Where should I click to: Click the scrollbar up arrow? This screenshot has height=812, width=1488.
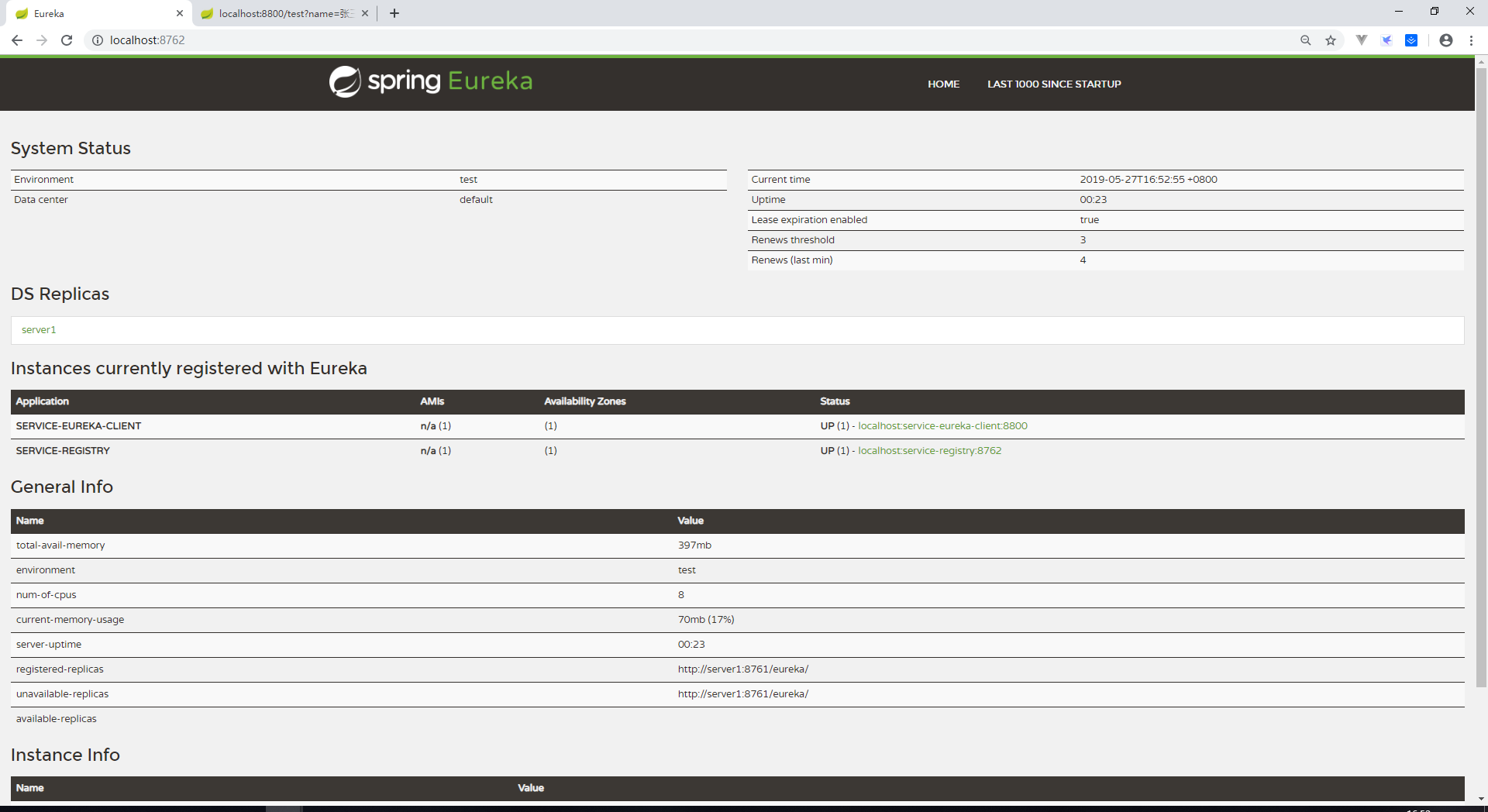(1481, 61)
